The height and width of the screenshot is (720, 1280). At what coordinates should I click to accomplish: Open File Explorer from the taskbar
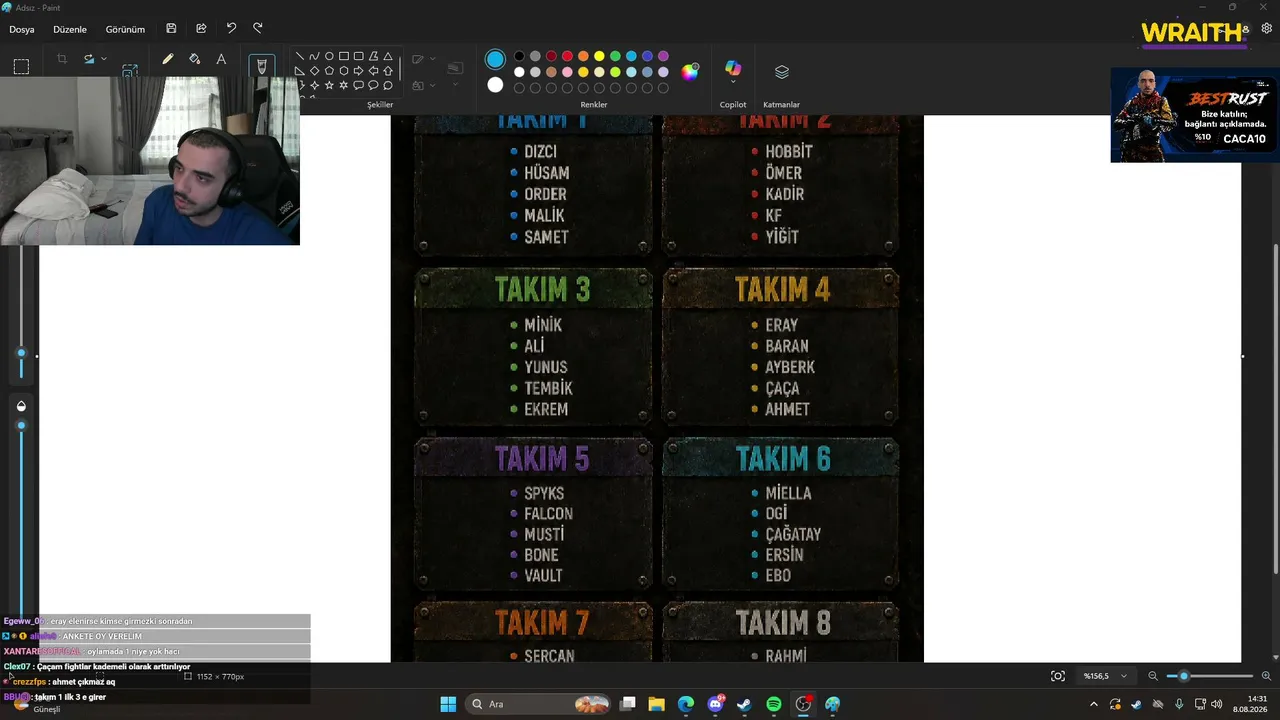(657, 704)
